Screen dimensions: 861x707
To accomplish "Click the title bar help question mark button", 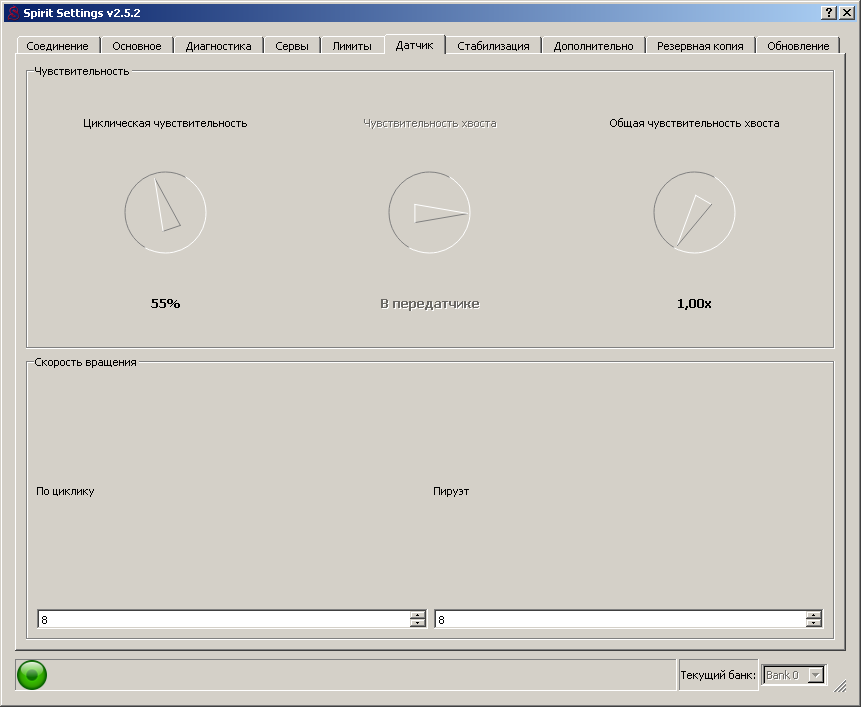I will click(x=828, y=12).
